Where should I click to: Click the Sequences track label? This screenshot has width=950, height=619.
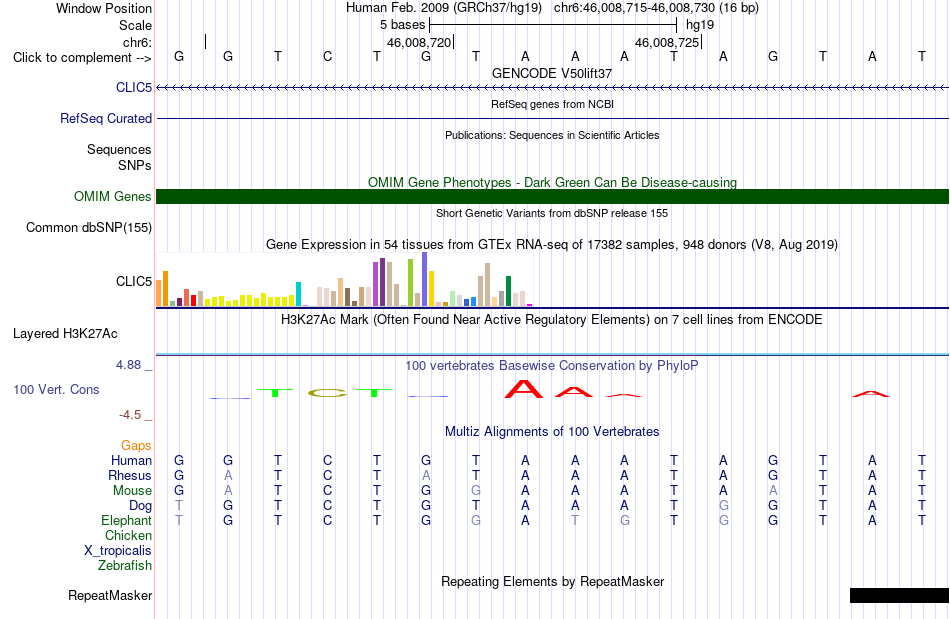(x=119, y=150)
